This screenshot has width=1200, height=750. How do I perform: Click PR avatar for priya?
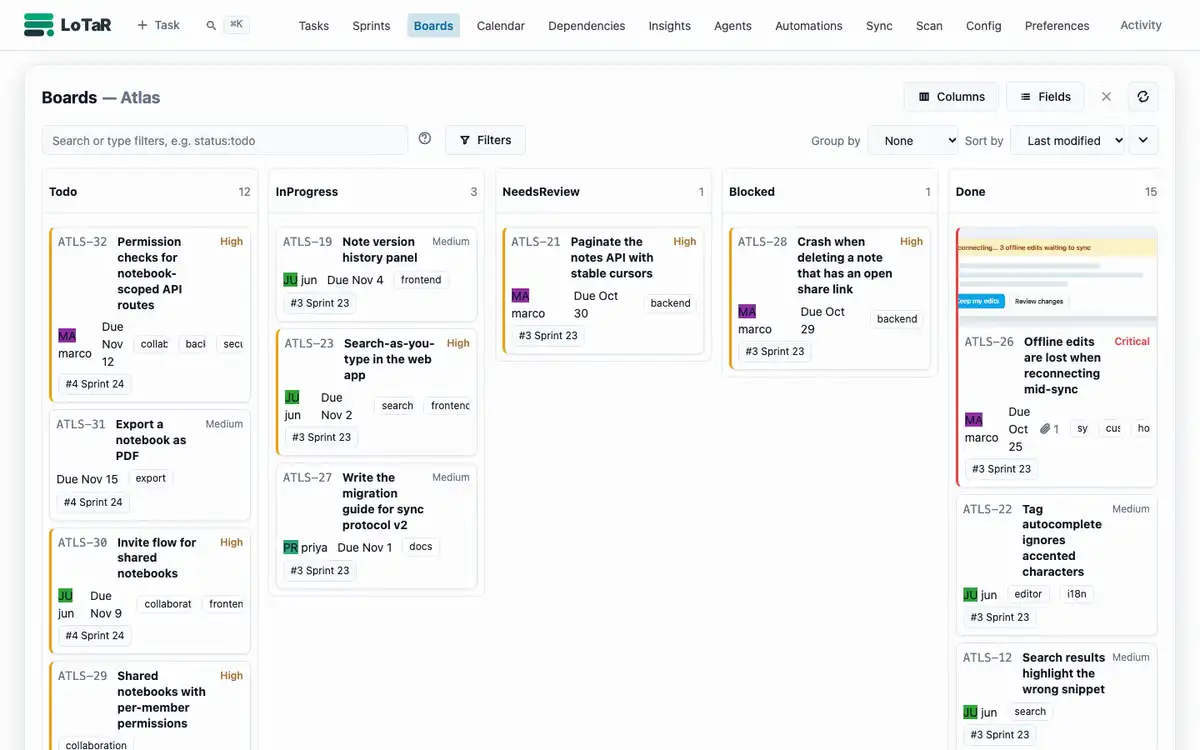(291, 547)
